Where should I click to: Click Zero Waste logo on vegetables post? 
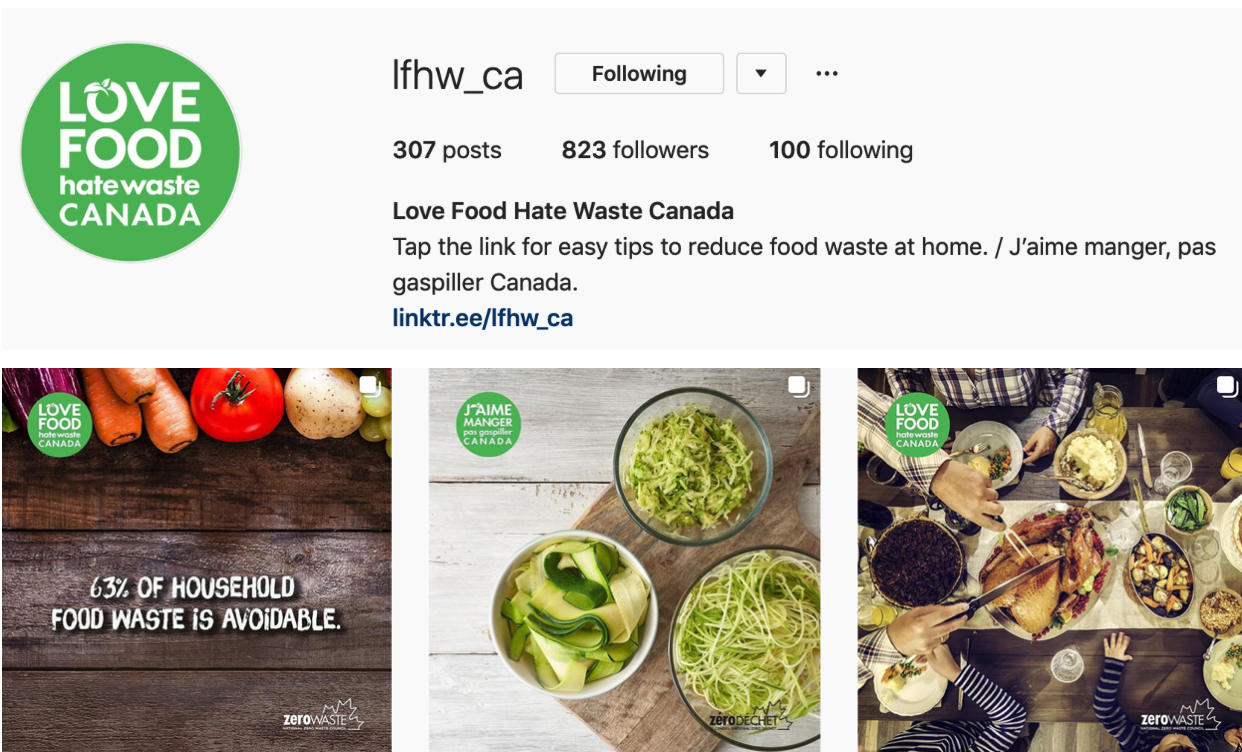pyautogui.click(x=323, y=716)
